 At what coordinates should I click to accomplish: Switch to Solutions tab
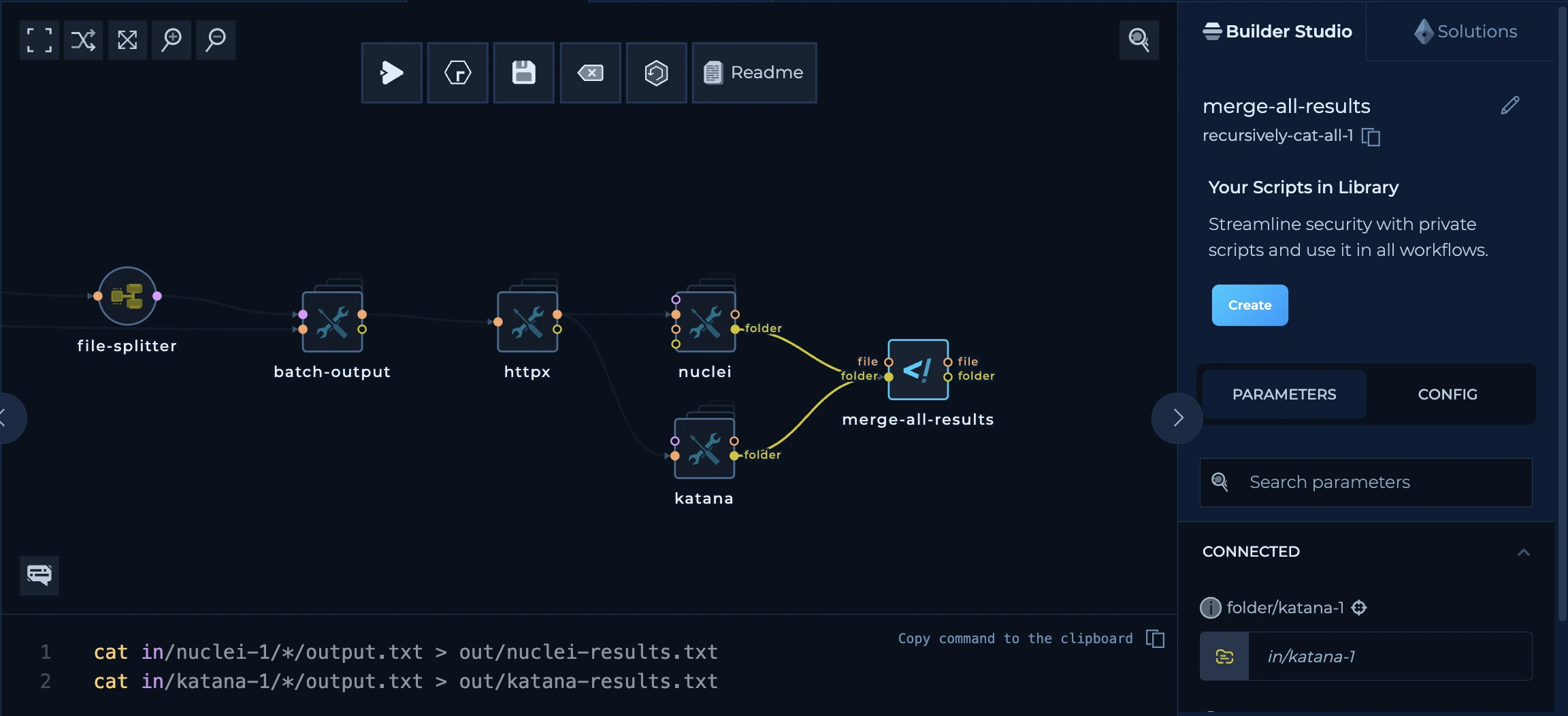tap(1465, 31)
